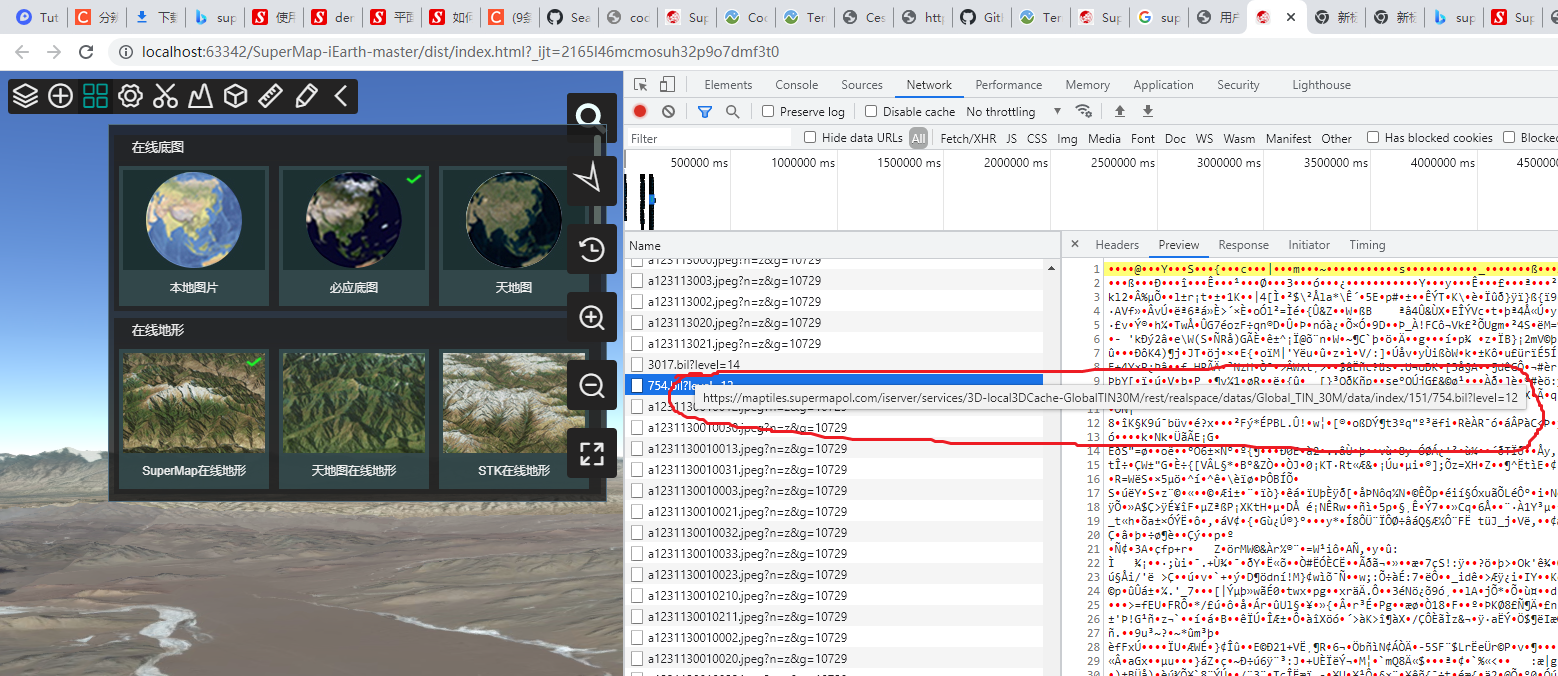Click the red record network log button
The width and height of the screenshot is (1558, 676).
640,112
